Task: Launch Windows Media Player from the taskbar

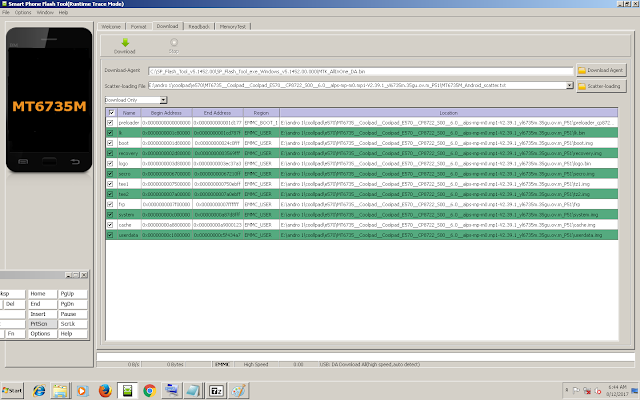Action: tap(82, 391)
